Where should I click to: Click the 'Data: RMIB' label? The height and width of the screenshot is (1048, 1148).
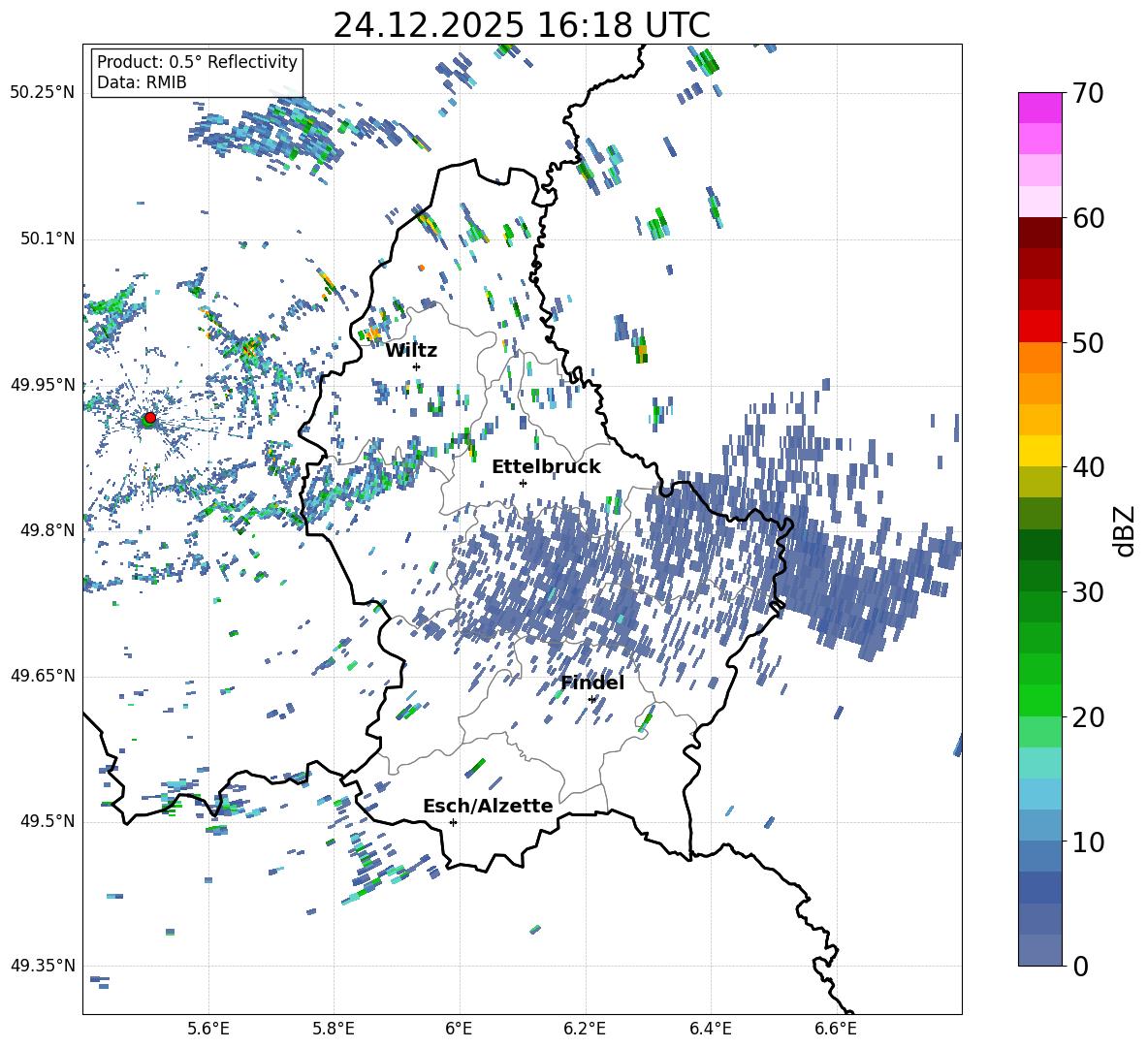tap(142, 82)
